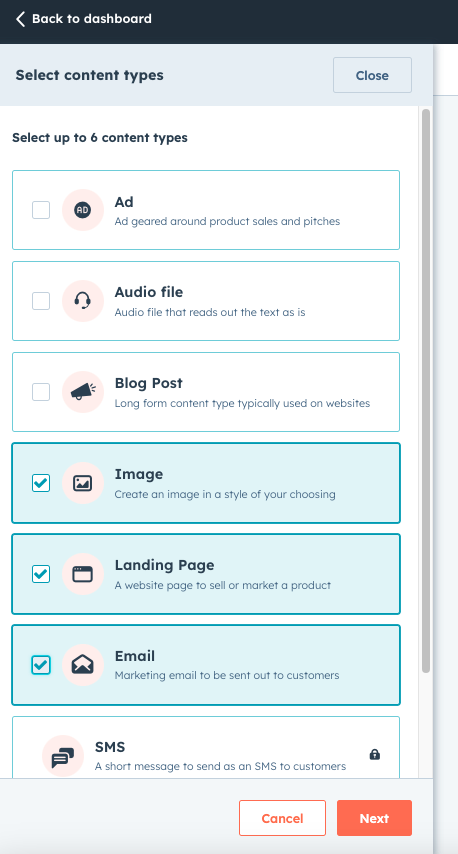Image resolution: width=458 pixels, height=854 pixels.
Task: Click the Landing Page browser icon
Action: coord(83,574)
